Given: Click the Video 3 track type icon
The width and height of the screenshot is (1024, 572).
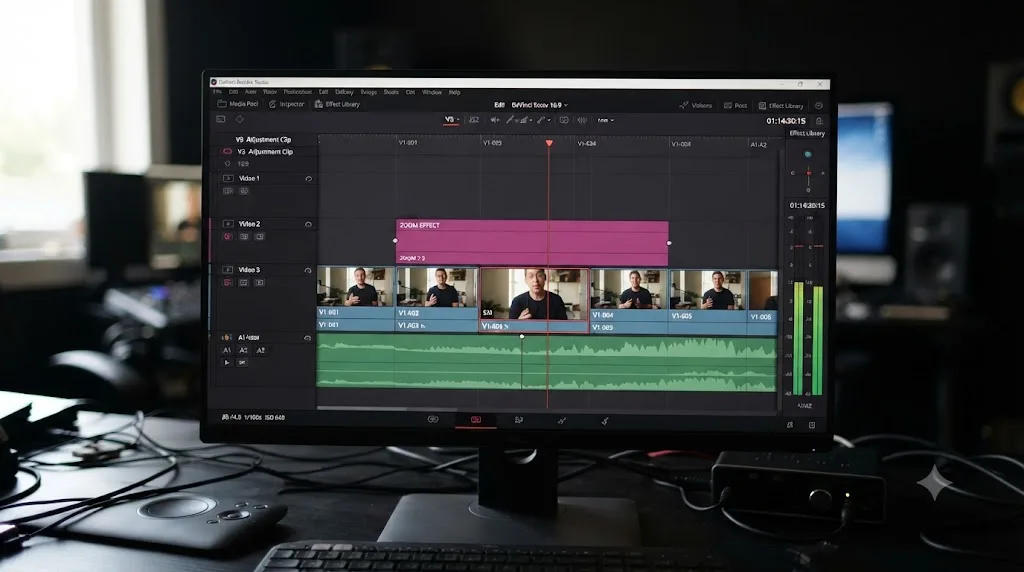Looking at the screenshot, I should point(228,270).
